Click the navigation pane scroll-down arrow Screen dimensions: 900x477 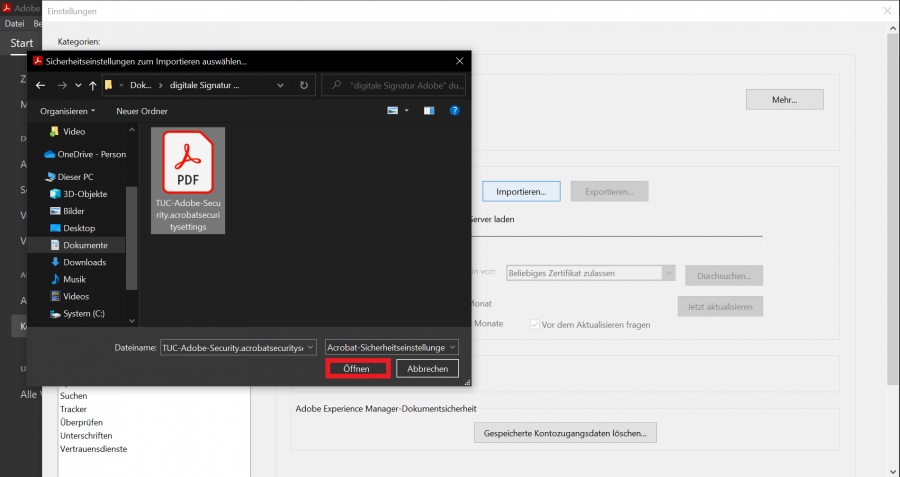click(131, 321)
